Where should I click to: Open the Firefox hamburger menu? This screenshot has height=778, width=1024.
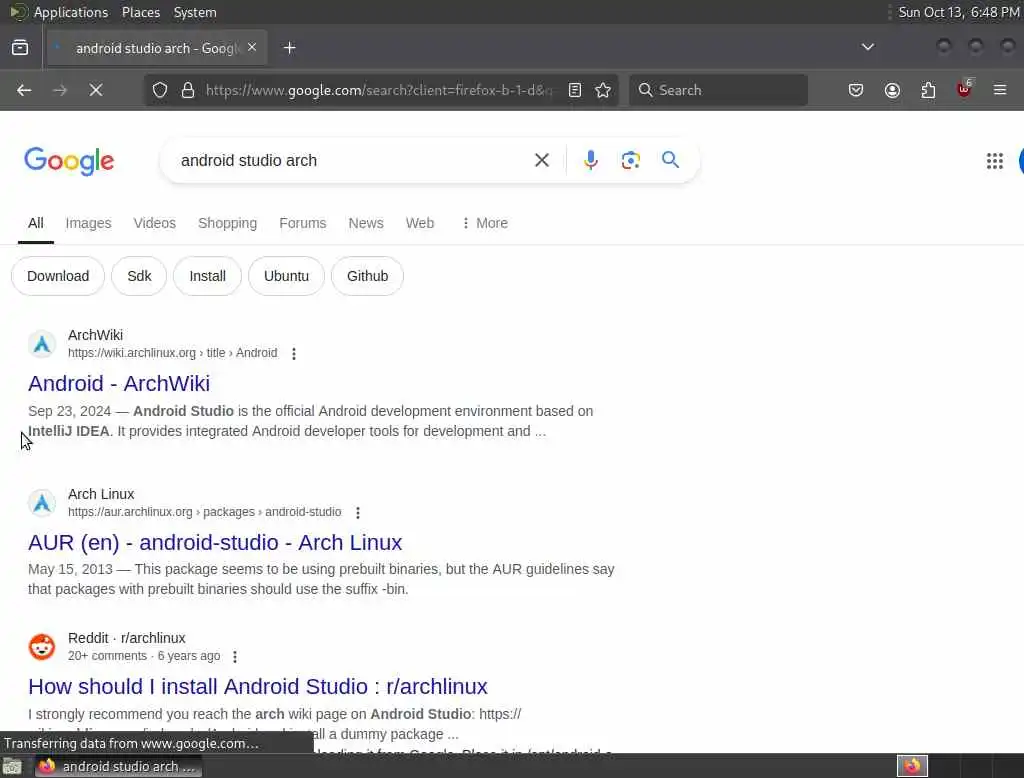click(1000, 90)
